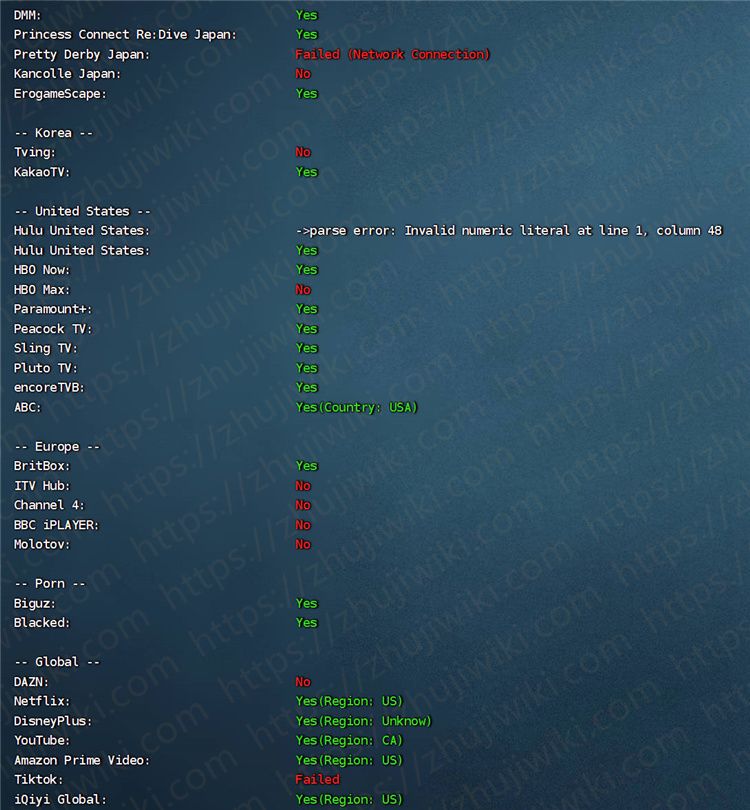Click the KakaoTV Yes result

click(306, 172)
